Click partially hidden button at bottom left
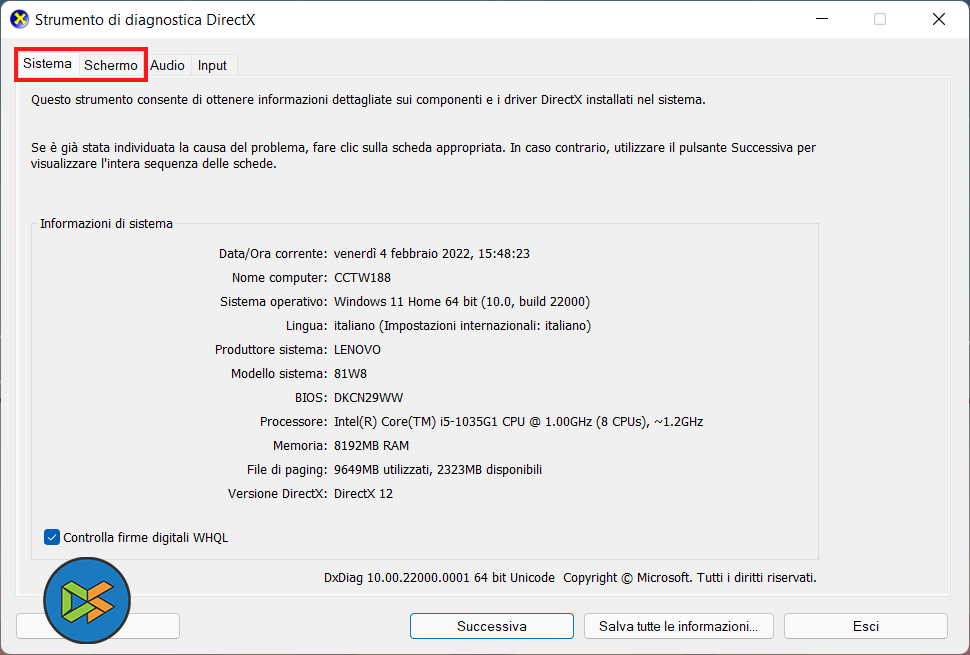Screen dimensions: 970x655 tap(155, 626)
